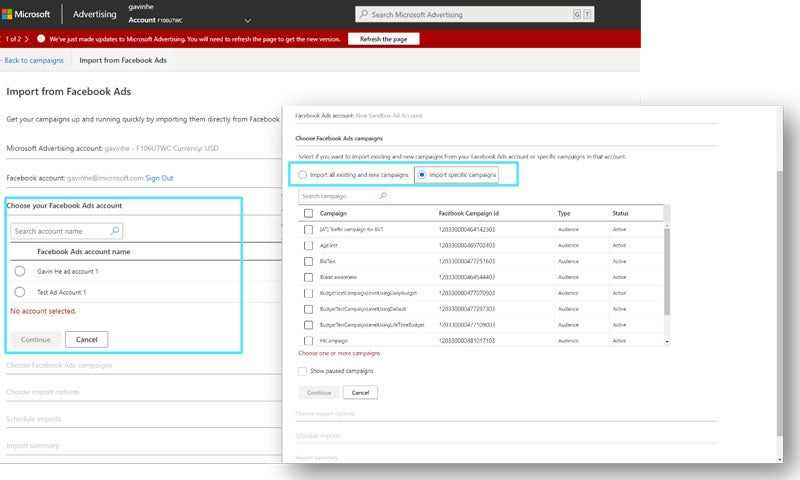Click the Facebook Campaign Id column header
Screen dimensions: 800x480
468,213
